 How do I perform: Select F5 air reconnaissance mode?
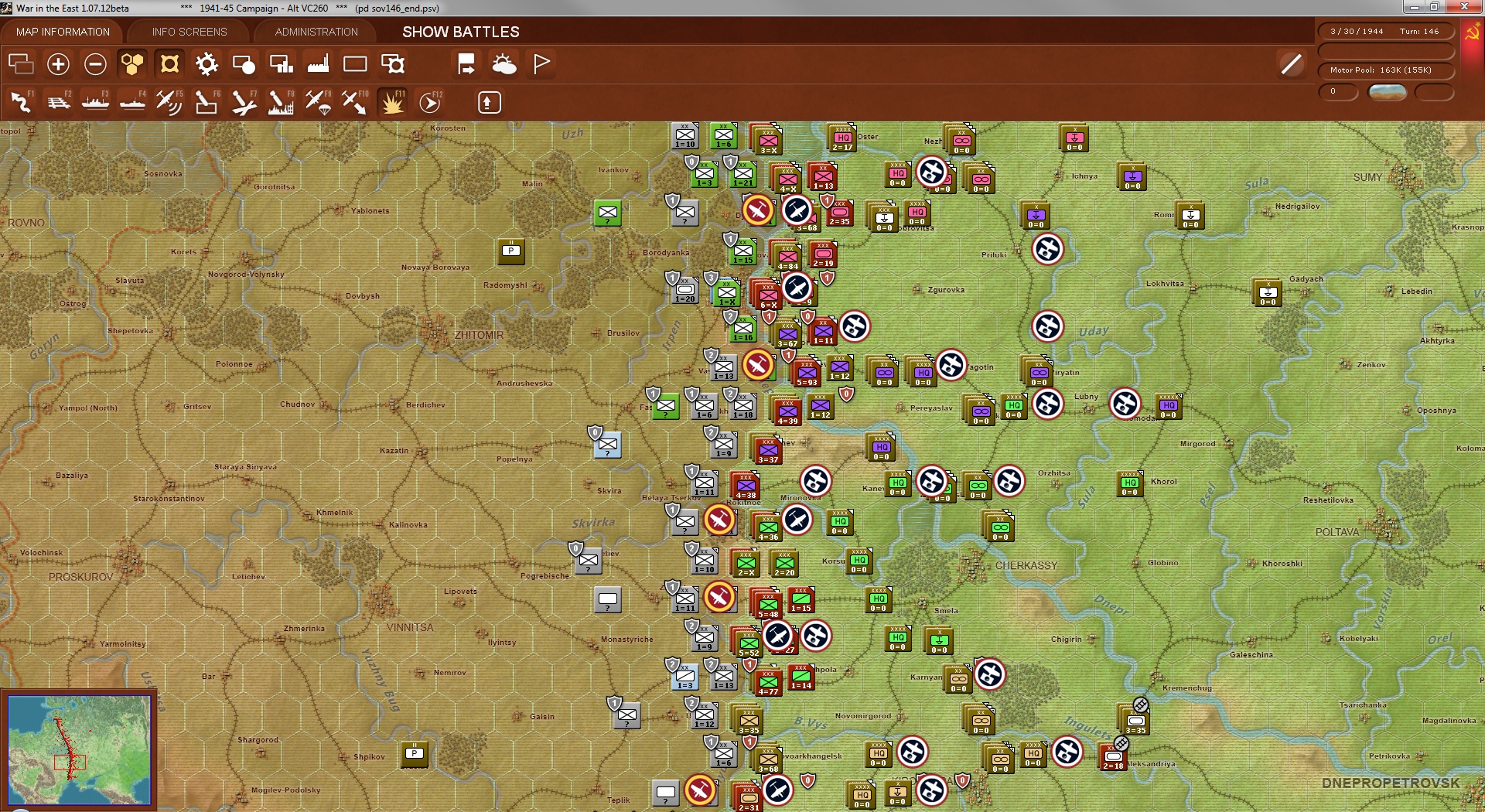170,102
